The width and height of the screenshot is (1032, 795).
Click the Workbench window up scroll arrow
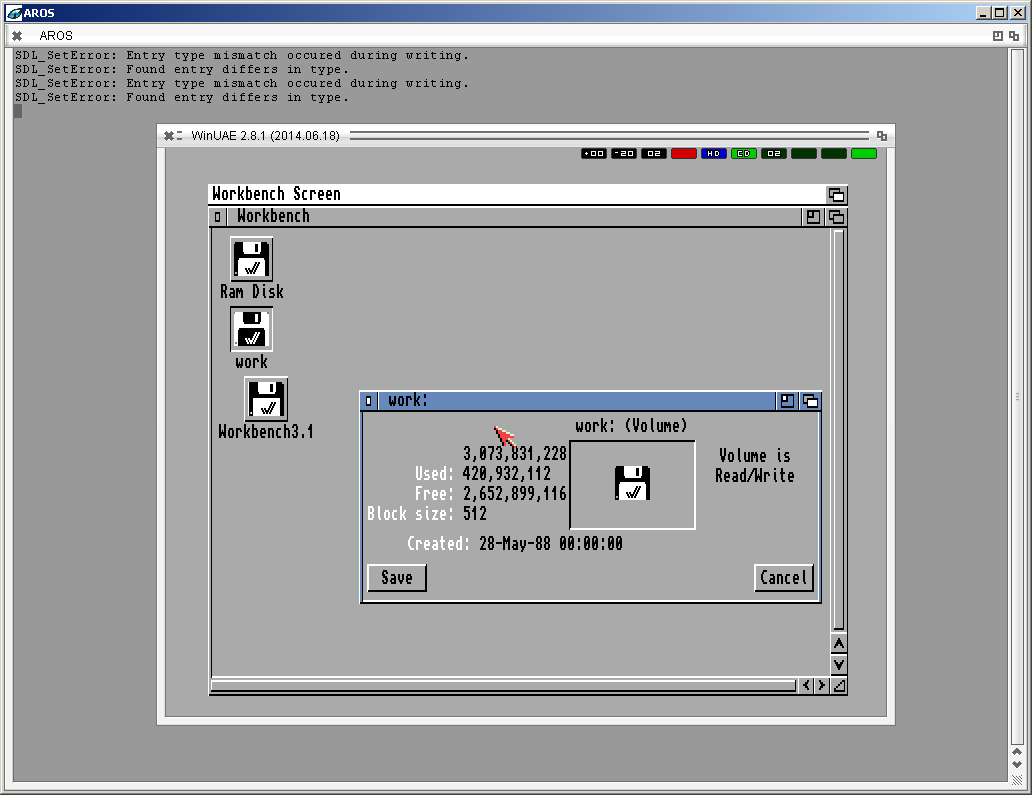coord(839,644)
